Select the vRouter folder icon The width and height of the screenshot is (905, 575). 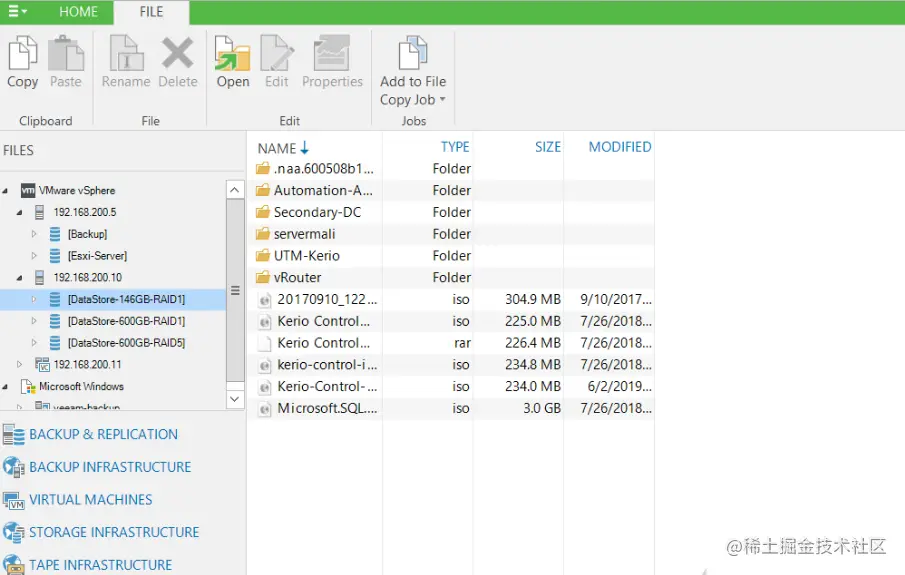[263, 277]
